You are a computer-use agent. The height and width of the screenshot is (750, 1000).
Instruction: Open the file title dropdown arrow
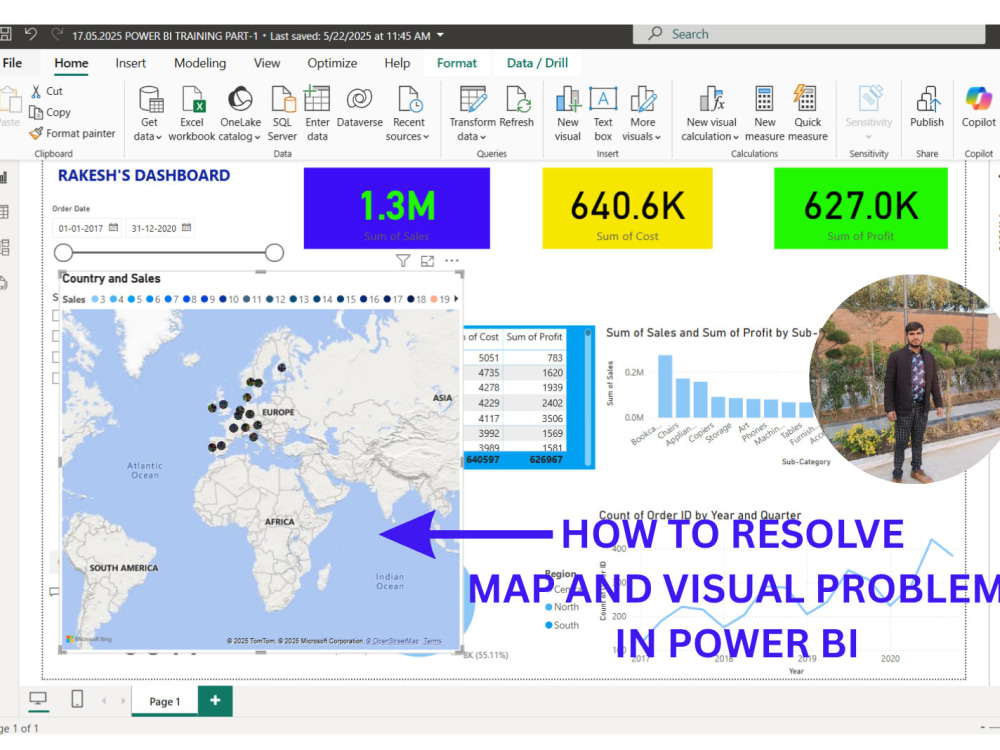click(x=440, y=36)
